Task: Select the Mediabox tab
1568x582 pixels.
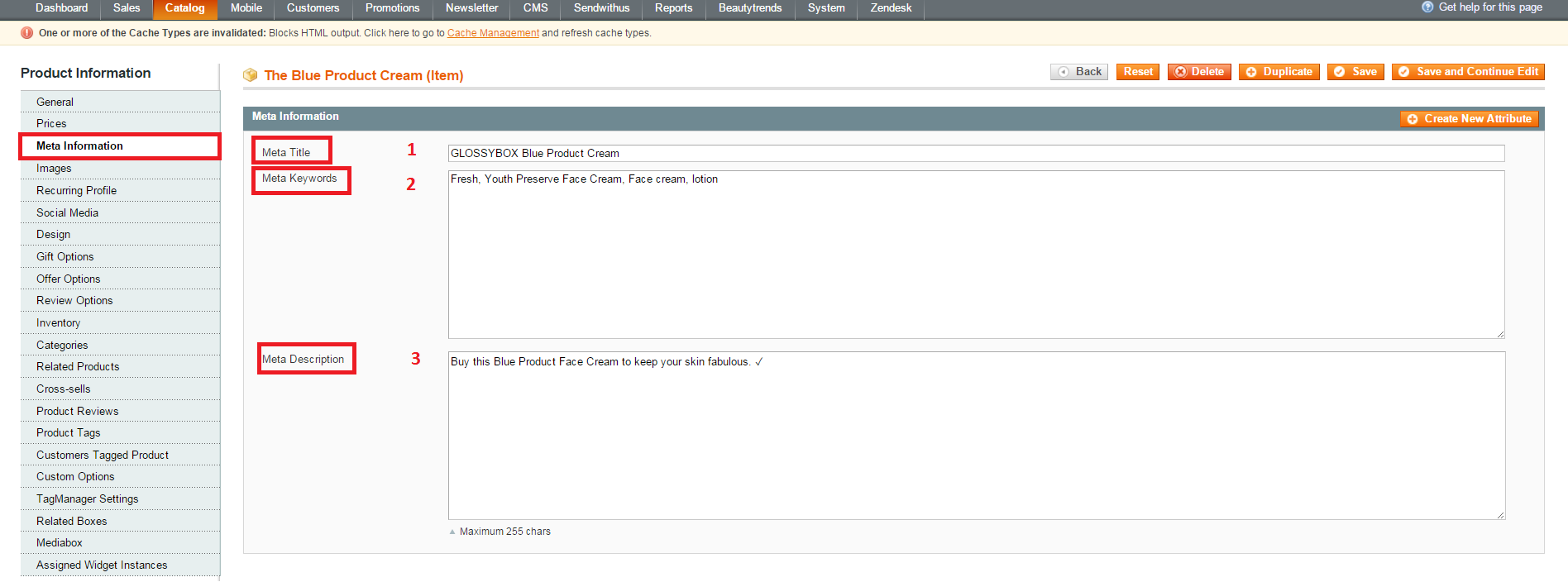Action: pyautogui.click(x=120, y=542)
